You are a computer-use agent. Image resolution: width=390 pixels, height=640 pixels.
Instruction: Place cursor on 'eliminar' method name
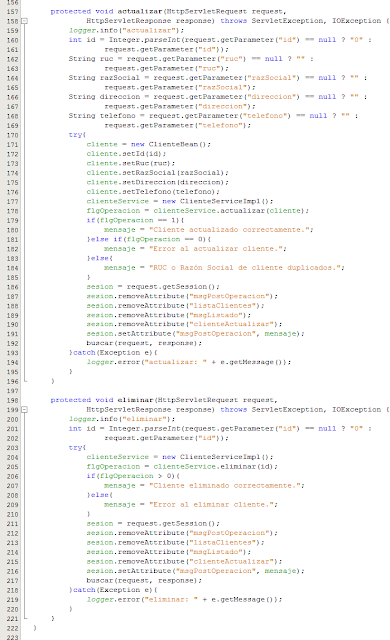coord(135,400)
